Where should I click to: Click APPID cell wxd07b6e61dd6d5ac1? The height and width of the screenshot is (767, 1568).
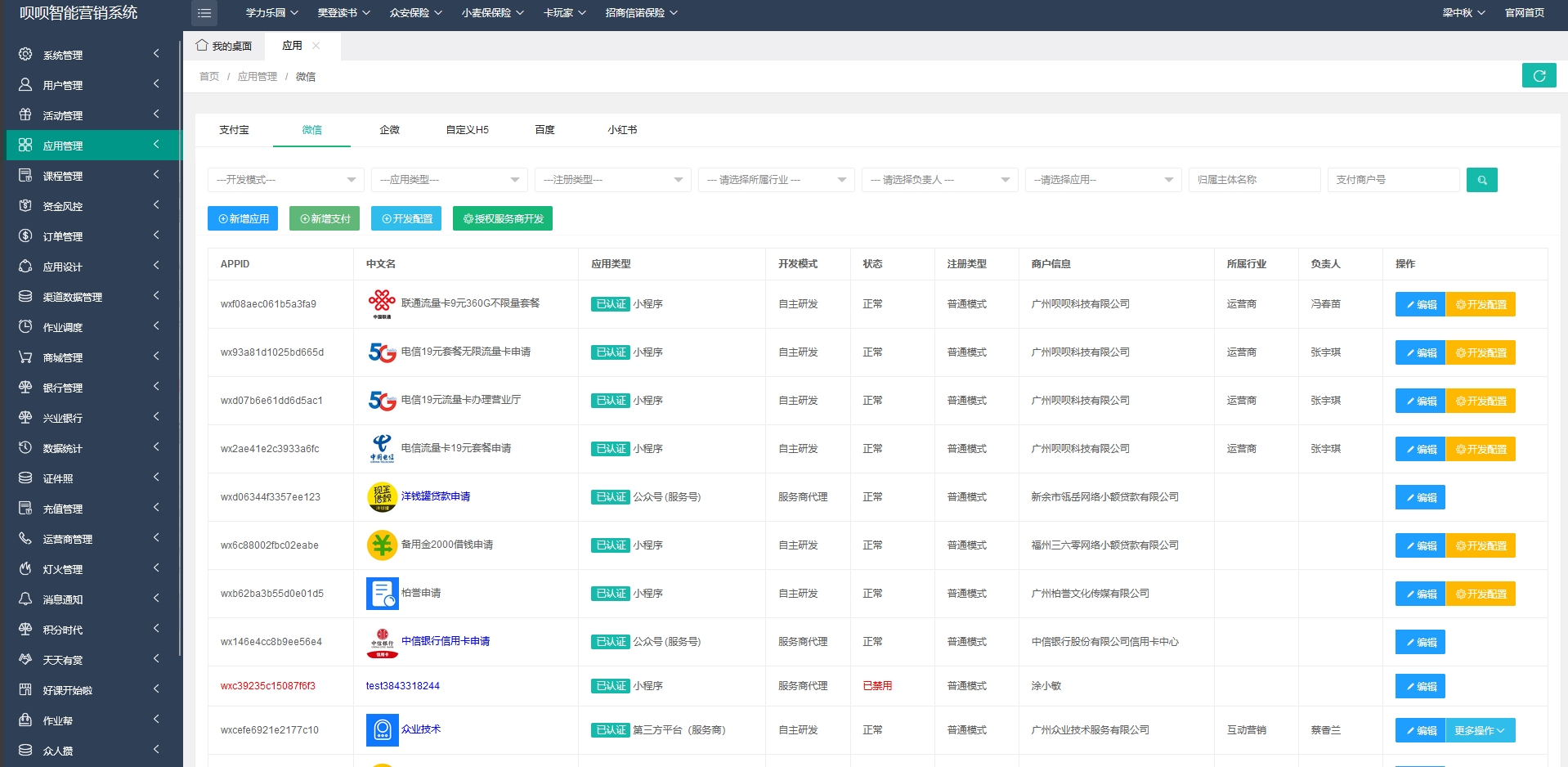(x=271, y=401)
